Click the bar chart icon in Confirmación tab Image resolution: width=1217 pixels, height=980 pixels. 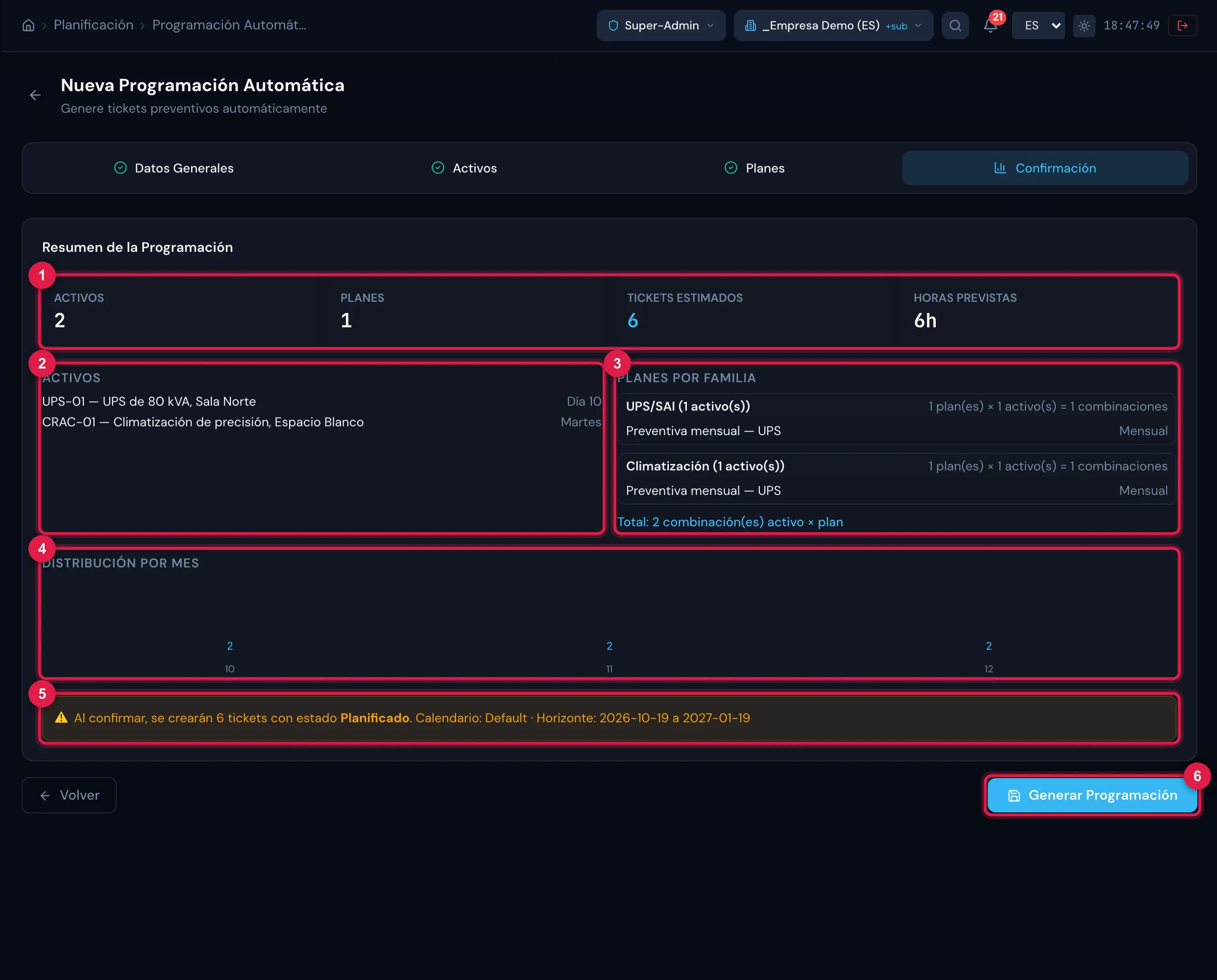click(999, 168)
